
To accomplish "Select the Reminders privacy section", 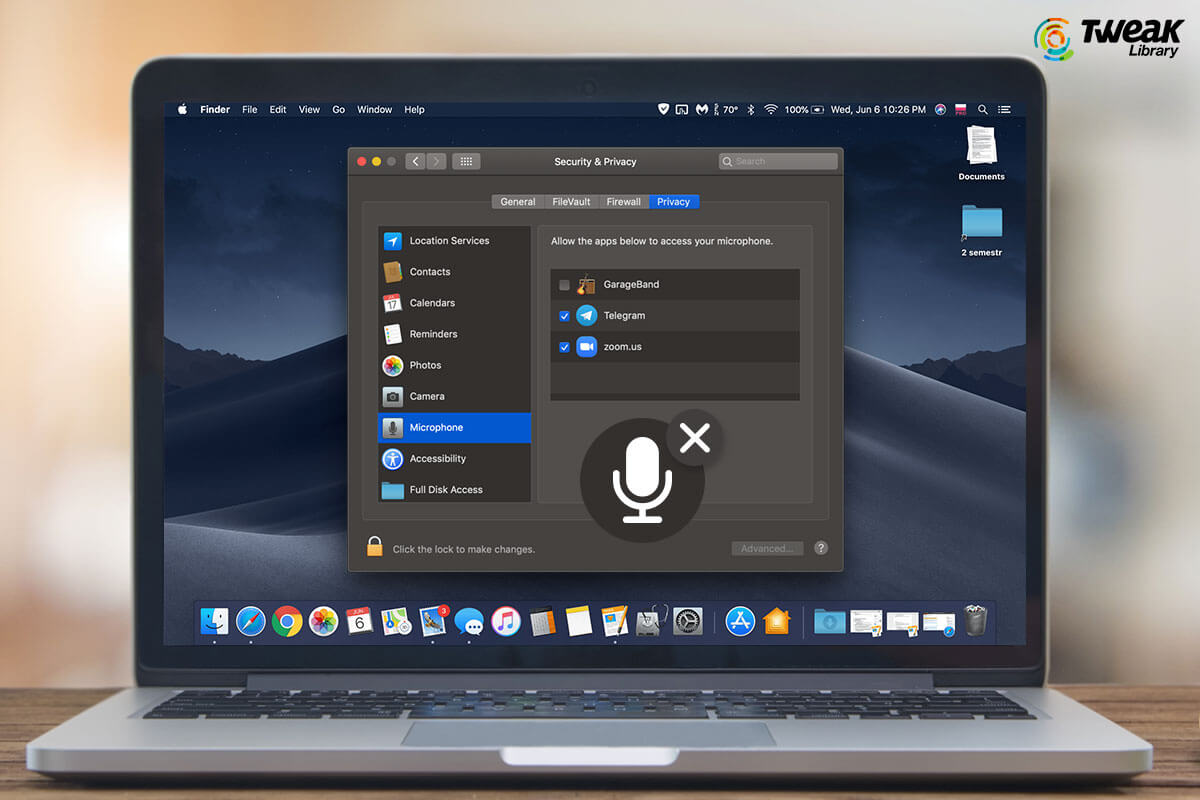I will coord(432,334).
